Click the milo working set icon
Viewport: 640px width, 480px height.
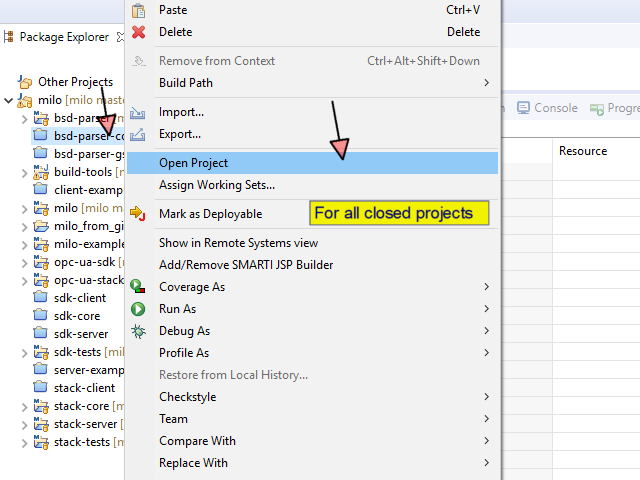[25, 100]
